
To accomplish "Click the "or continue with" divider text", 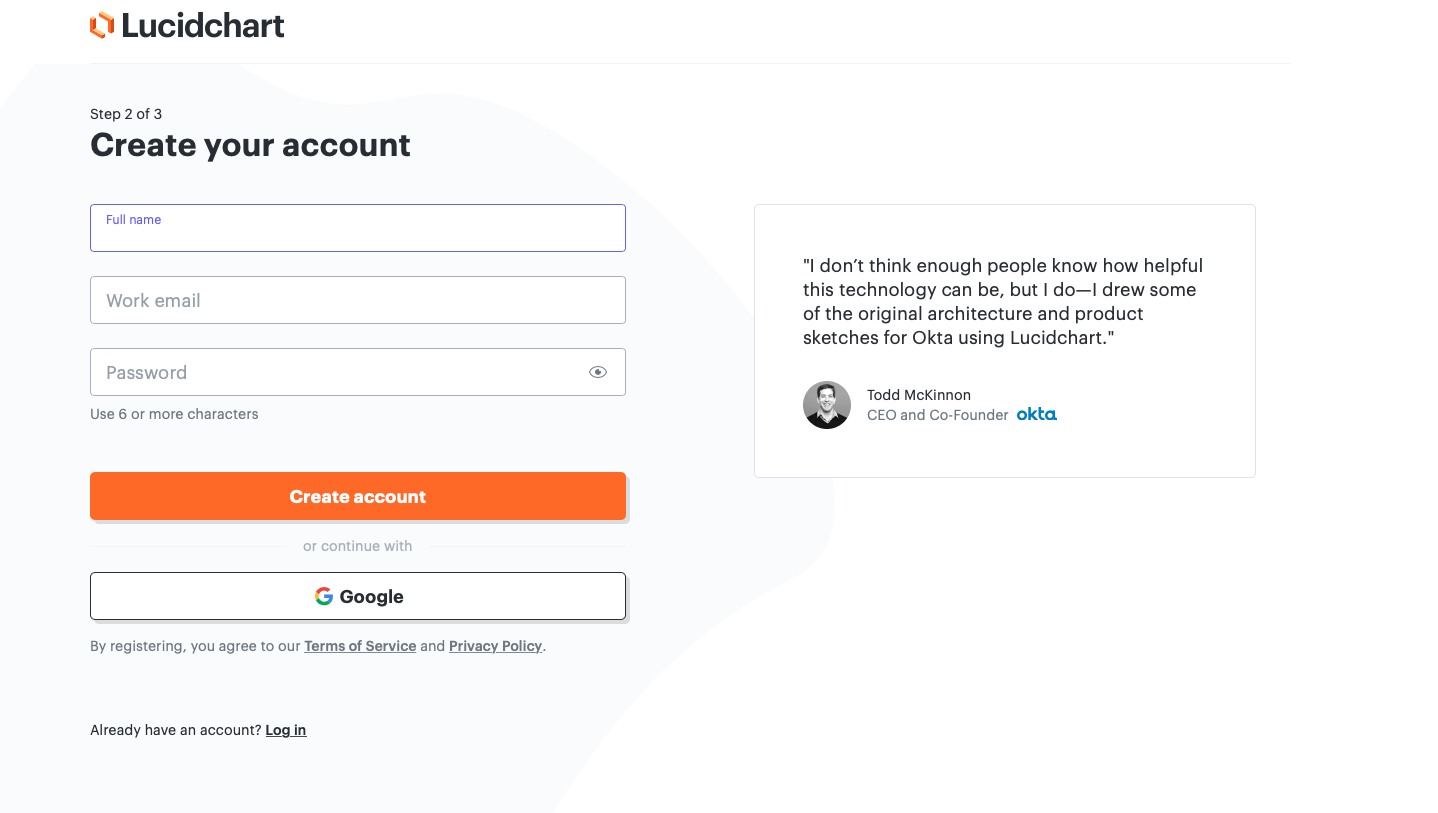I will point(357,546).
